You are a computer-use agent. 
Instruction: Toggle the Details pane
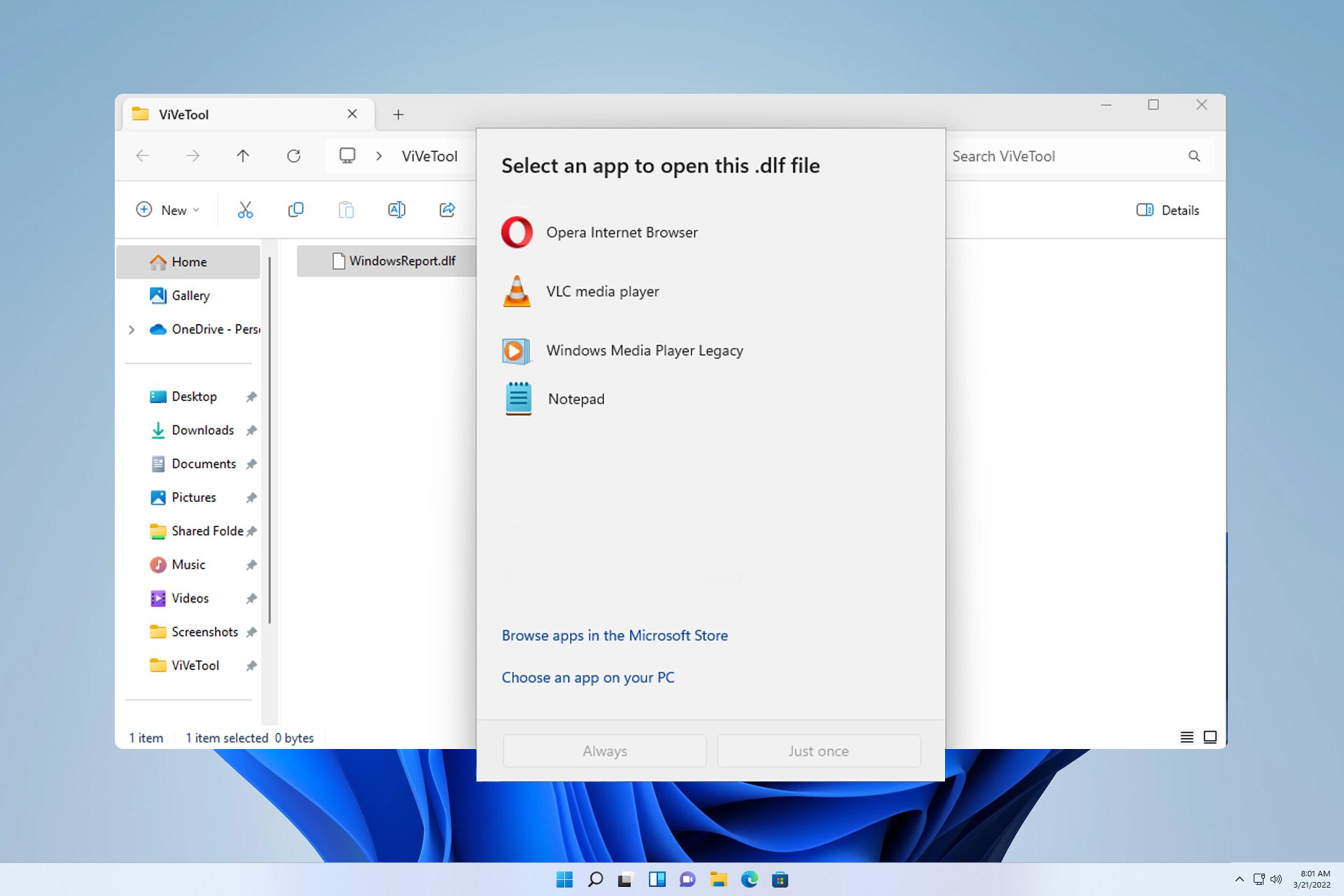1168,210
